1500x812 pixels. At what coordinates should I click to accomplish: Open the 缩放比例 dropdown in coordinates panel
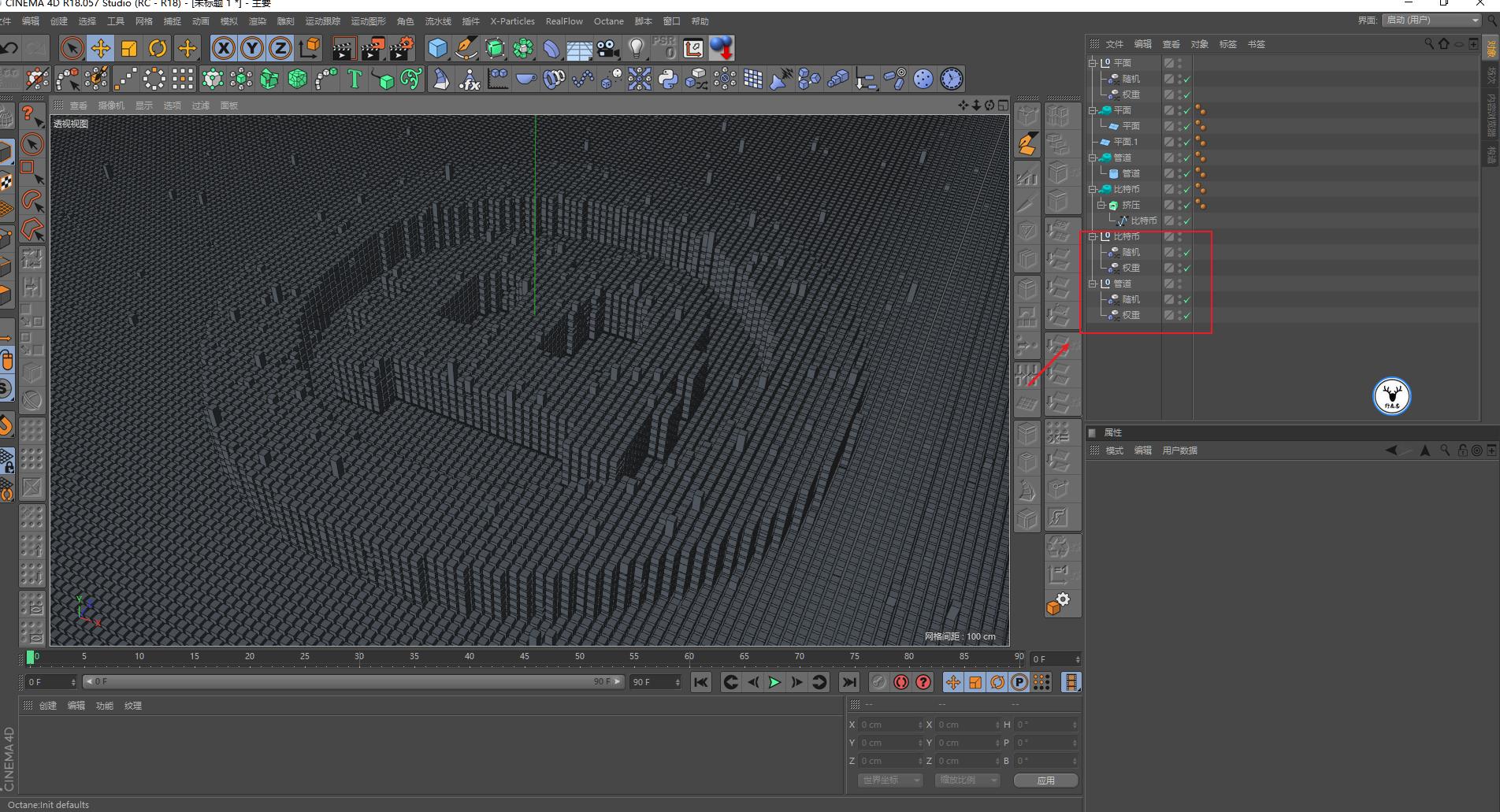[x=967, y=780]
